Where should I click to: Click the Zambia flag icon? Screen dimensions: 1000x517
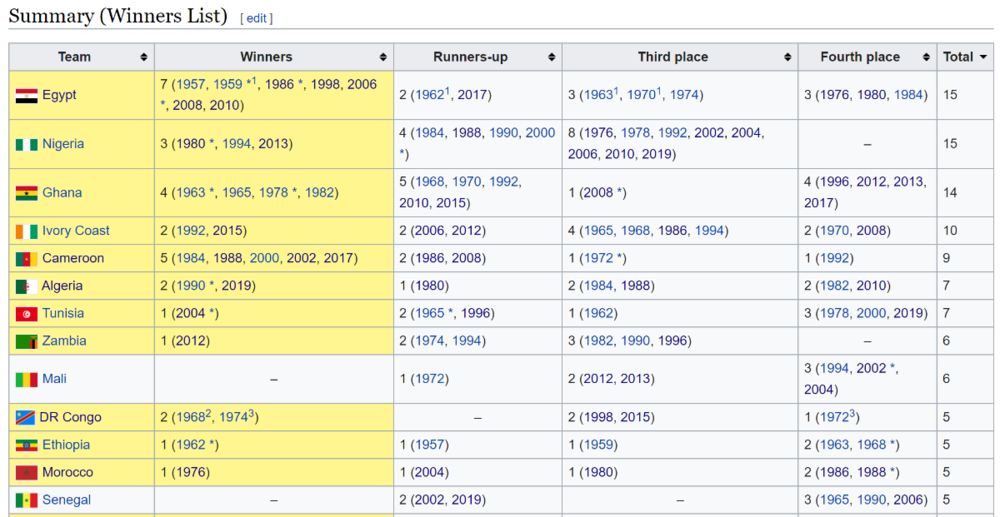26,341
